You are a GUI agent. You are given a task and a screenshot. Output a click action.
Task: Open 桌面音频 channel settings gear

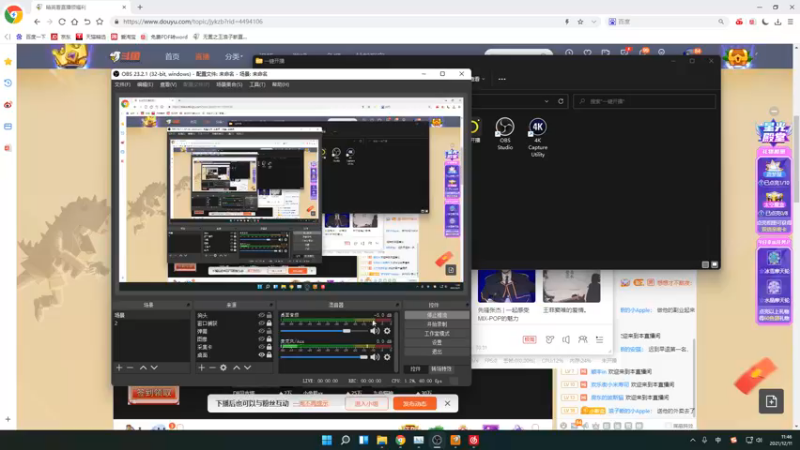click(387, 331)
